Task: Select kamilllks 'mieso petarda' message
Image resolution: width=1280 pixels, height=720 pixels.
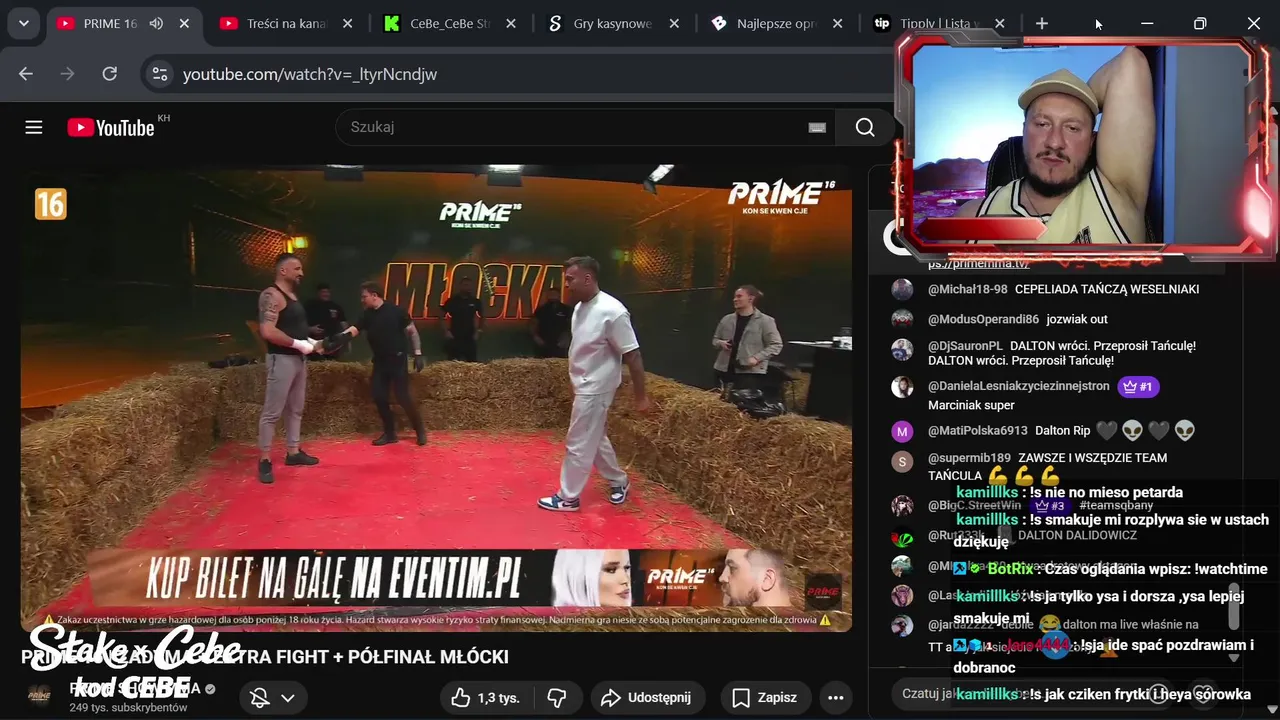Action: (x=1069, y=492)
